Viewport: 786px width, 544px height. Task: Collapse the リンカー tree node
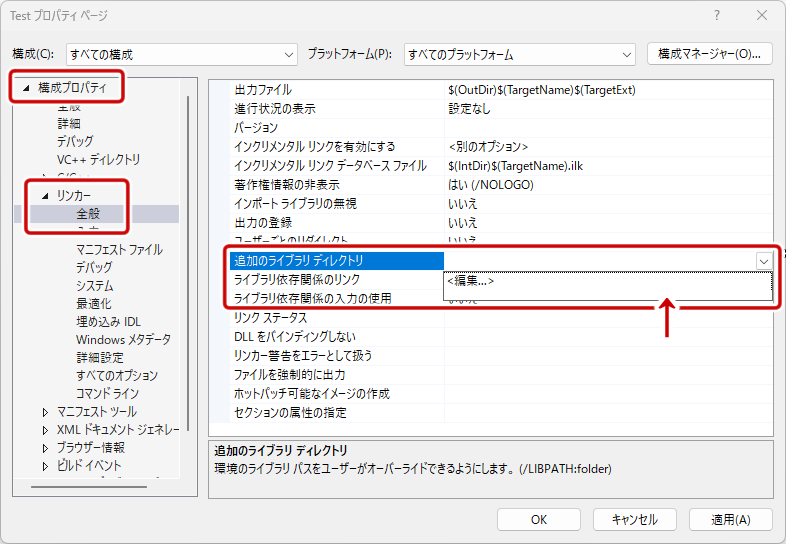46,196
